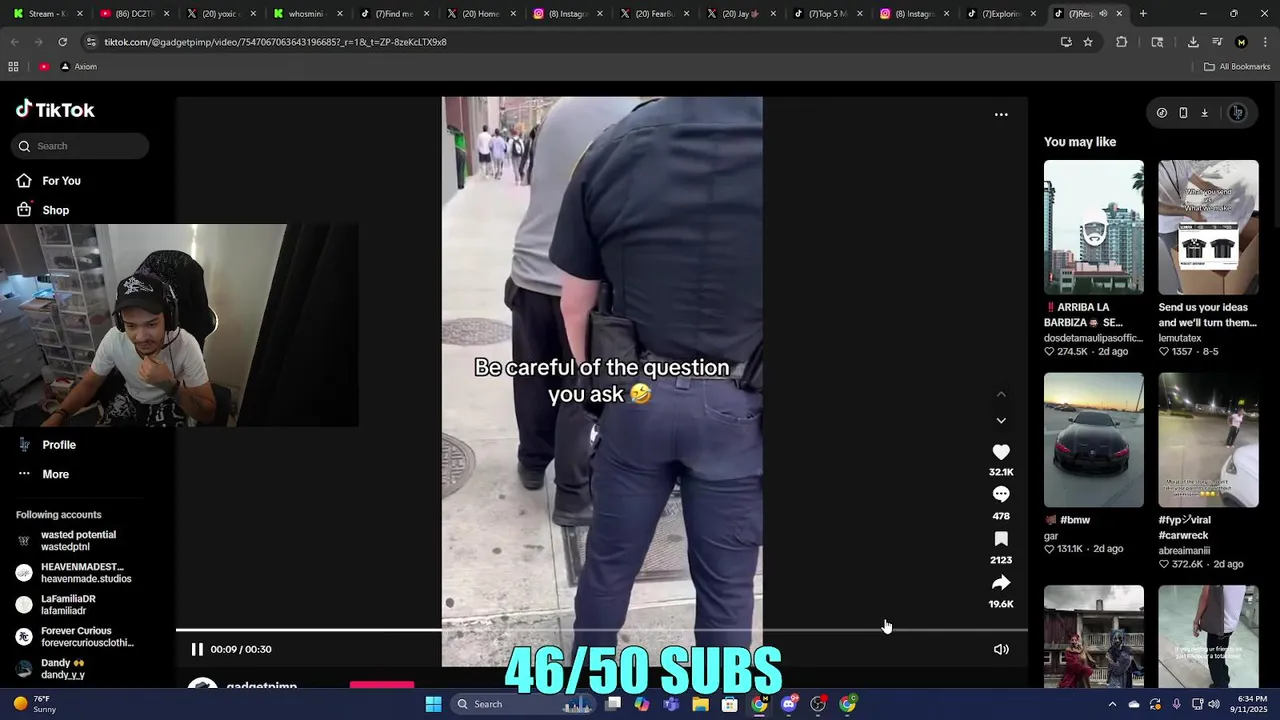Viewport: 1280px width, 720px height.
Task: Click the lemutatex username
Action: click(1180, 338)
